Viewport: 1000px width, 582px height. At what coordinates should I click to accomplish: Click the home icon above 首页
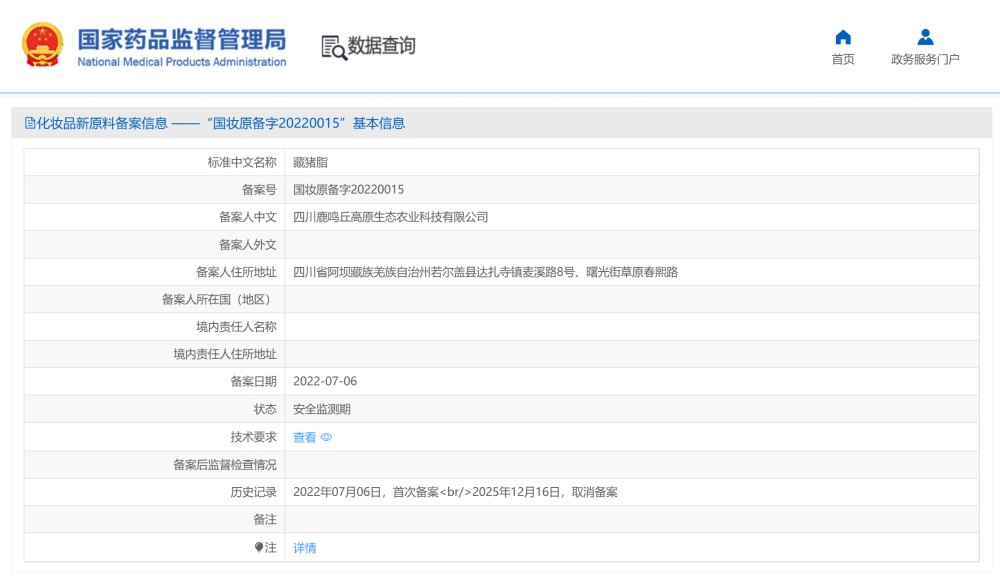click(843, 36)
